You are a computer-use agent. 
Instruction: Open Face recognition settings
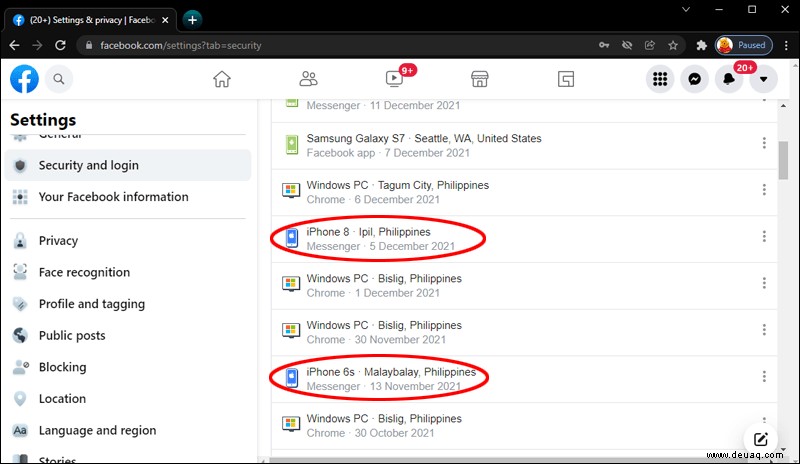point(128,273)
